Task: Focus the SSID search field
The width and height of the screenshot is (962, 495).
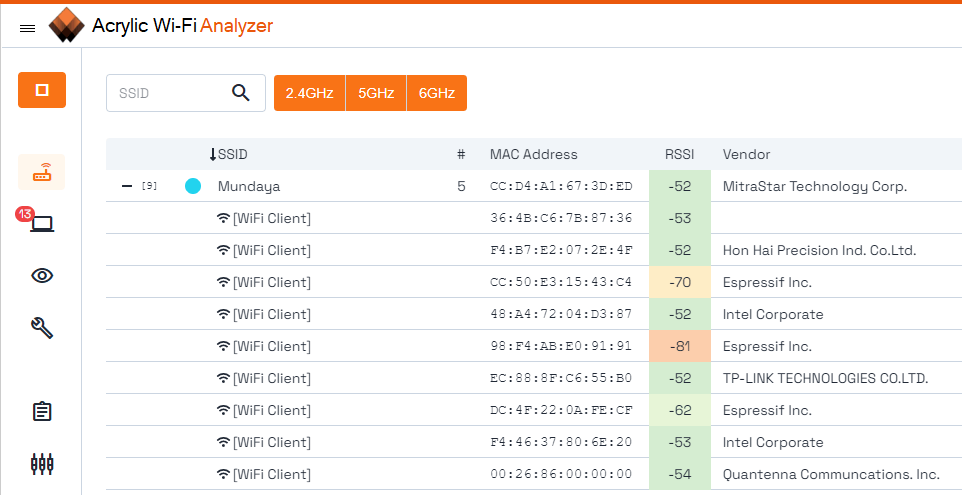Action: (x=186, y=93)
